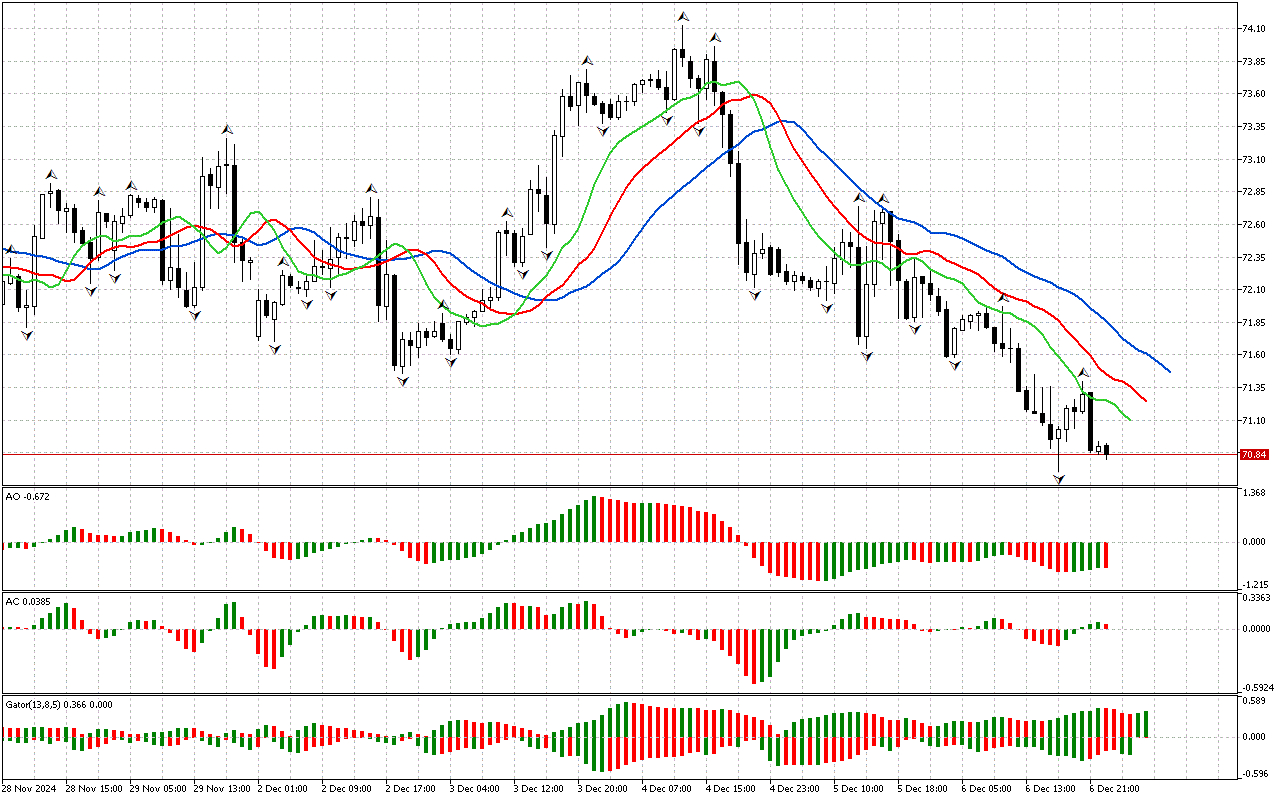Image resolution: width=1280 pixels, height=800 pixels.
Task: Click the 72.35 price axis label
Action: pyautogui.click(x=1254, y=258)
